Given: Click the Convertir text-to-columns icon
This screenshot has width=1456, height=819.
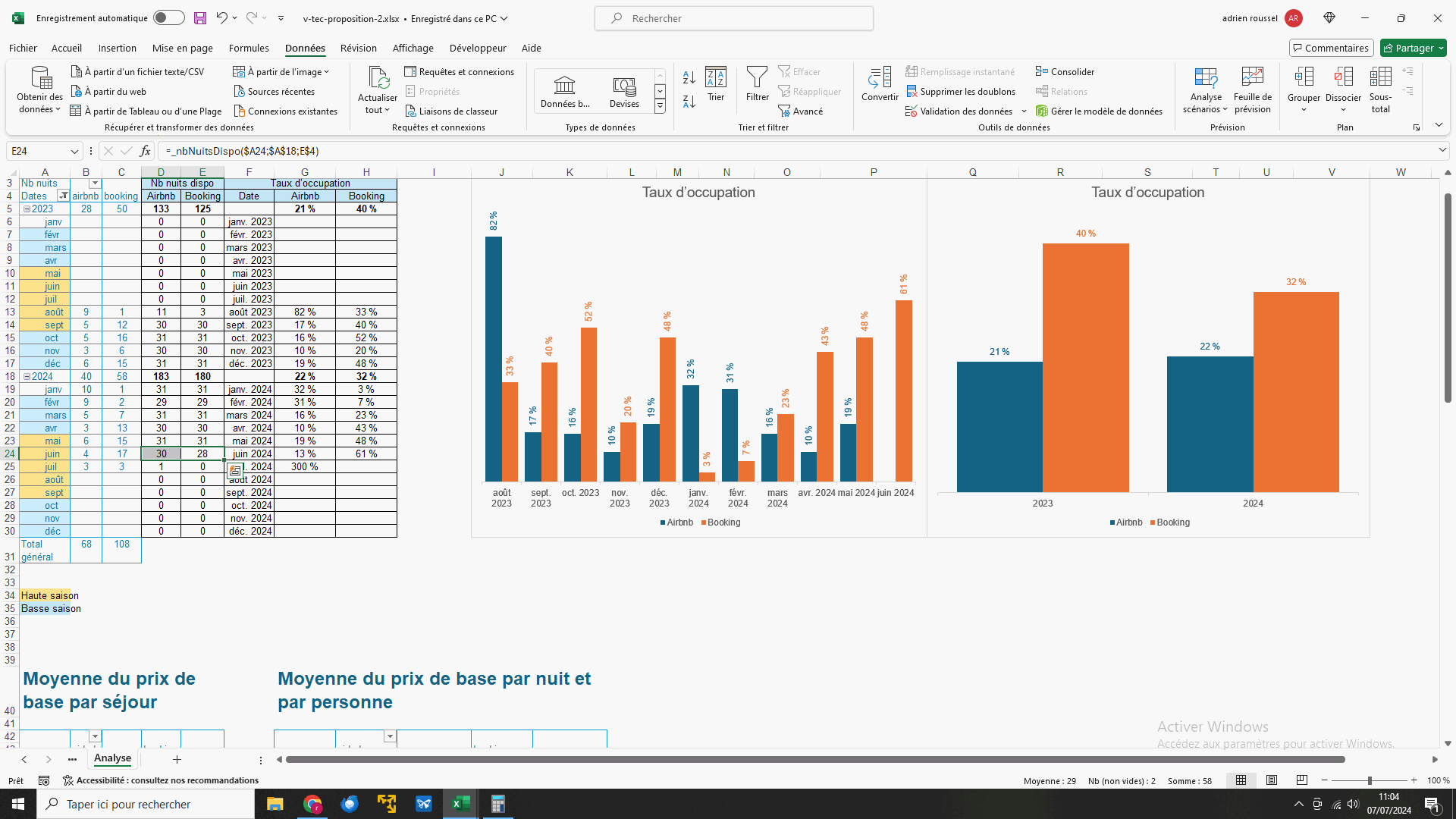Looking at the screenshot, I should [880, 77].
